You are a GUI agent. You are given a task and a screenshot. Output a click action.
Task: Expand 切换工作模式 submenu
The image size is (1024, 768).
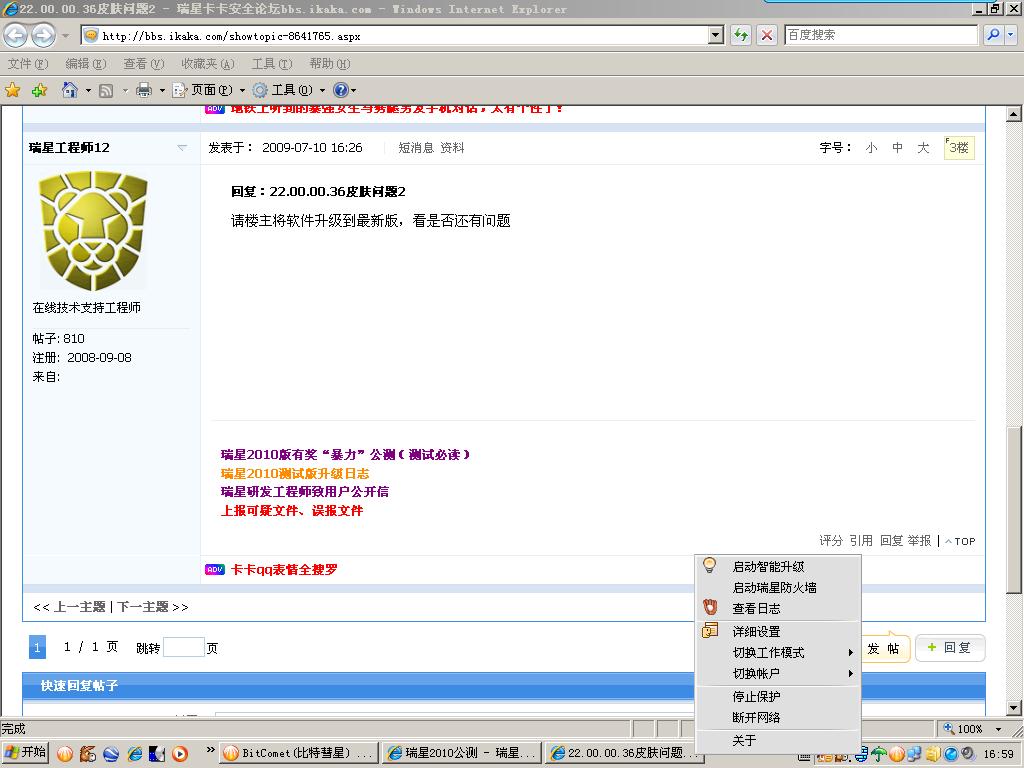tap(778, 652)
